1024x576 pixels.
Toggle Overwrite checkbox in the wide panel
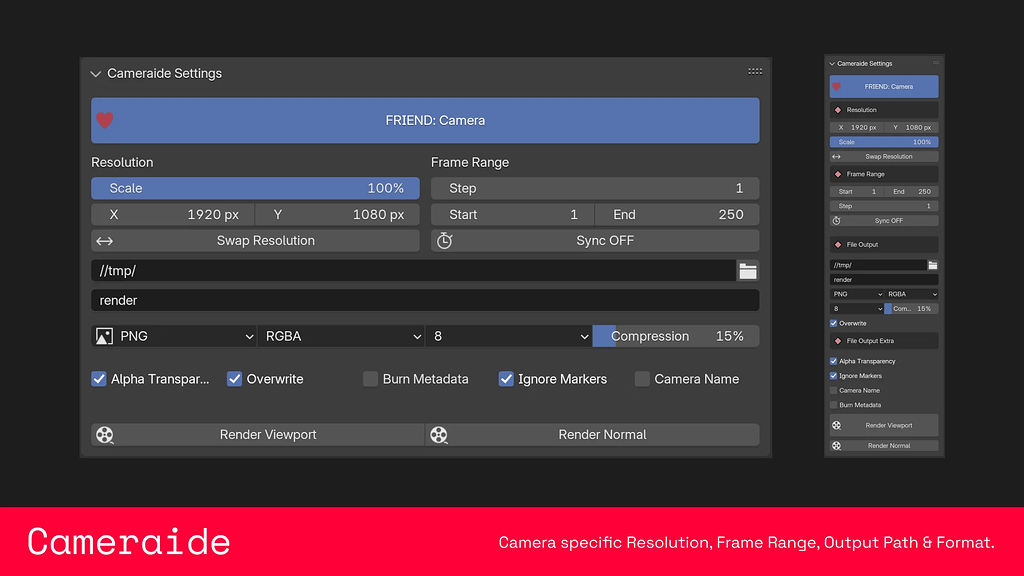pos(234,379)
